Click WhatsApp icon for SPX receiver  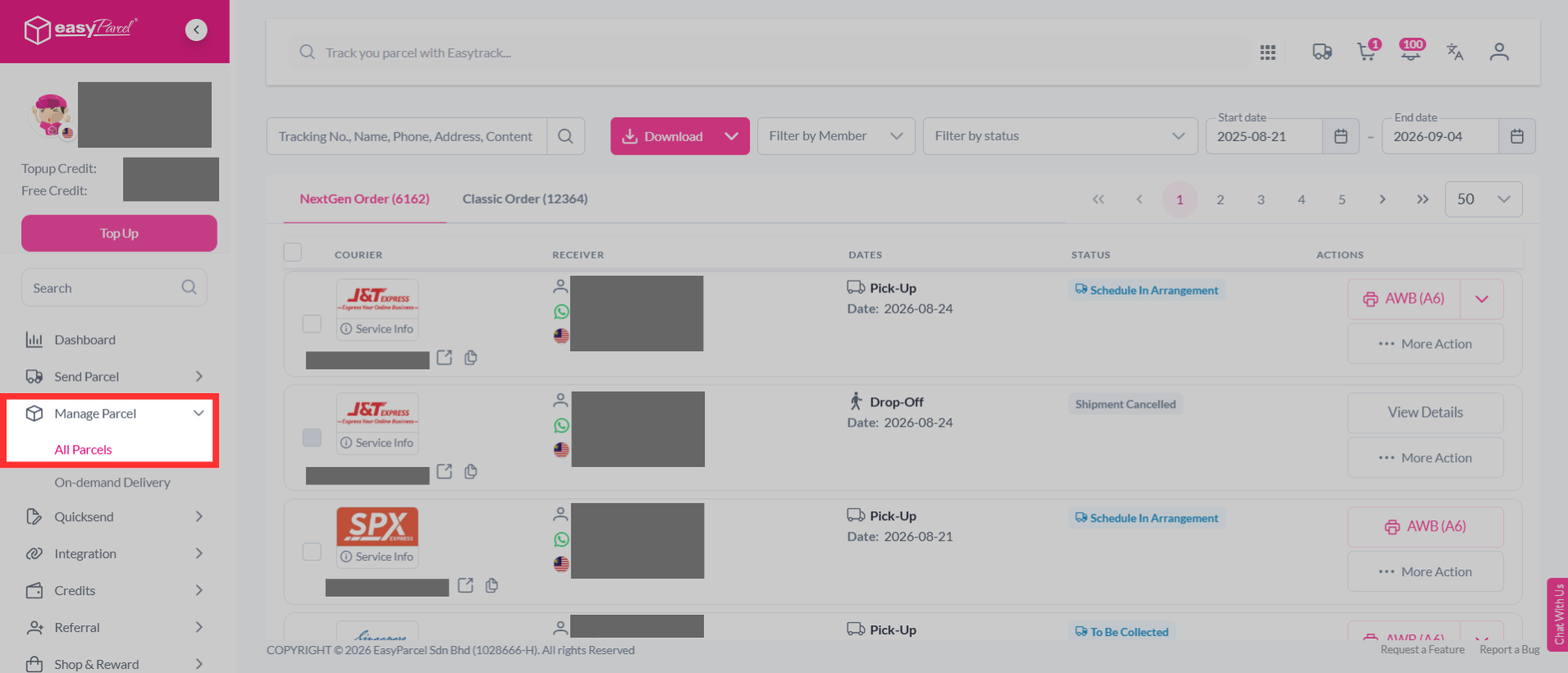pos(561,539)
